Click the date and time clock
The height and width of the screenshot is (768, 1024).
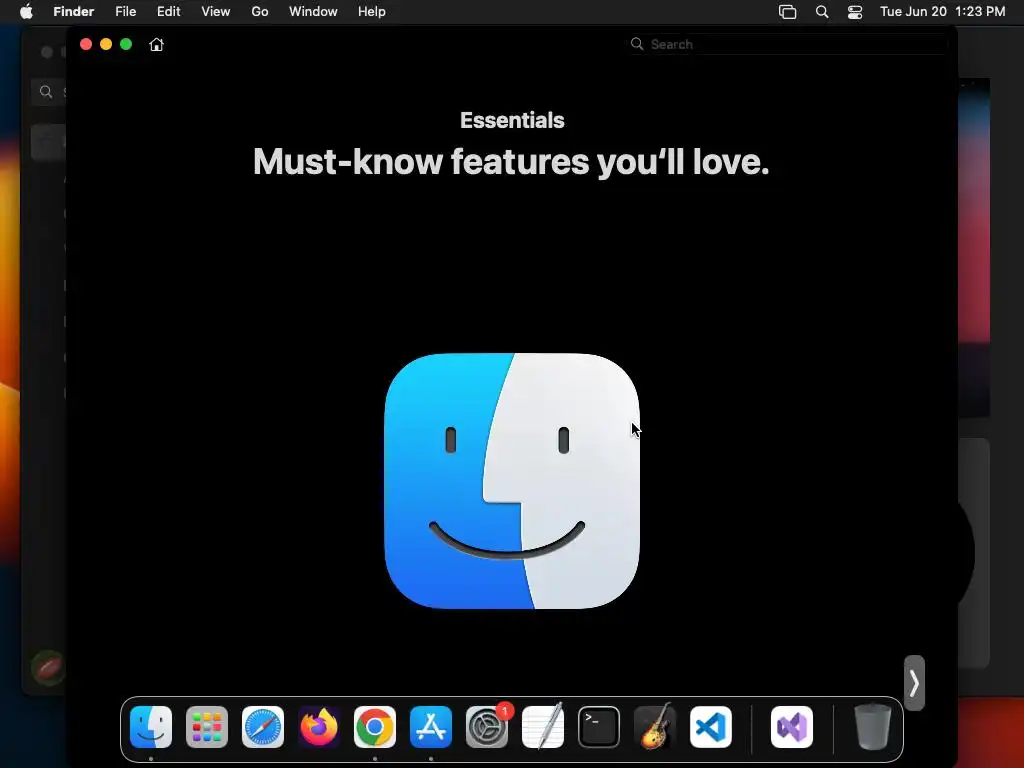tap(942, 11)
